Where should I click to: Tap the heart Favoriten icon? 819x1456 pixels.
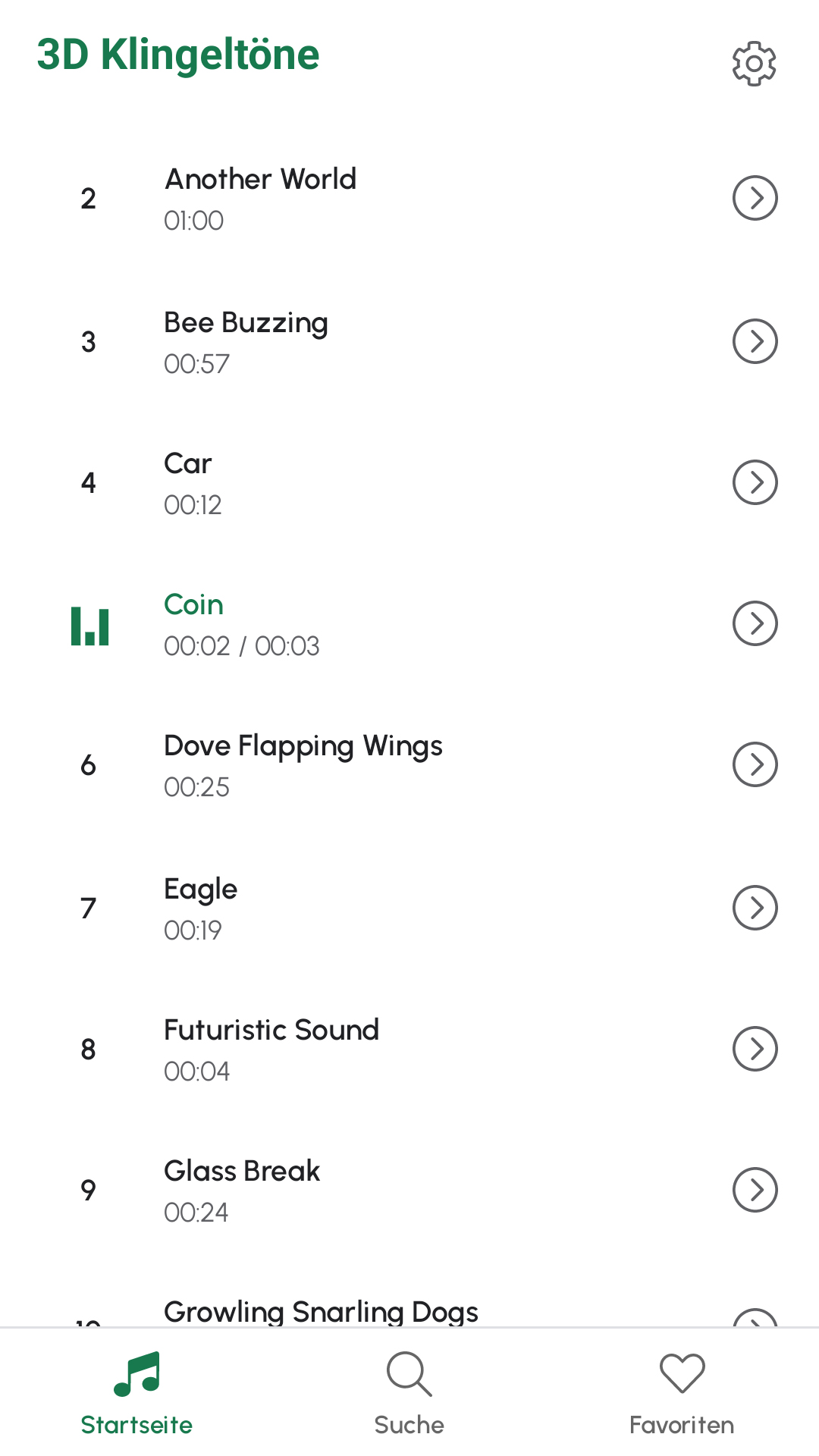(x=682, y=1373)
